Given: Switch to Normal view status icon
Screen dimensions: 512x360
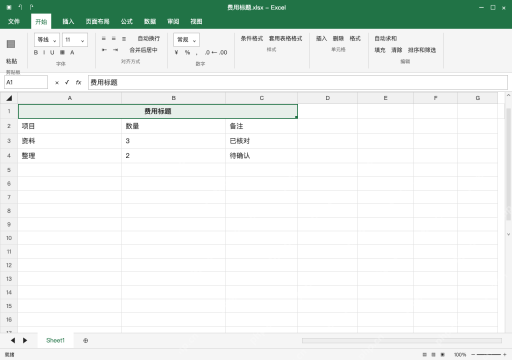Looking at the screenshot, I should (x=425, y=354).
